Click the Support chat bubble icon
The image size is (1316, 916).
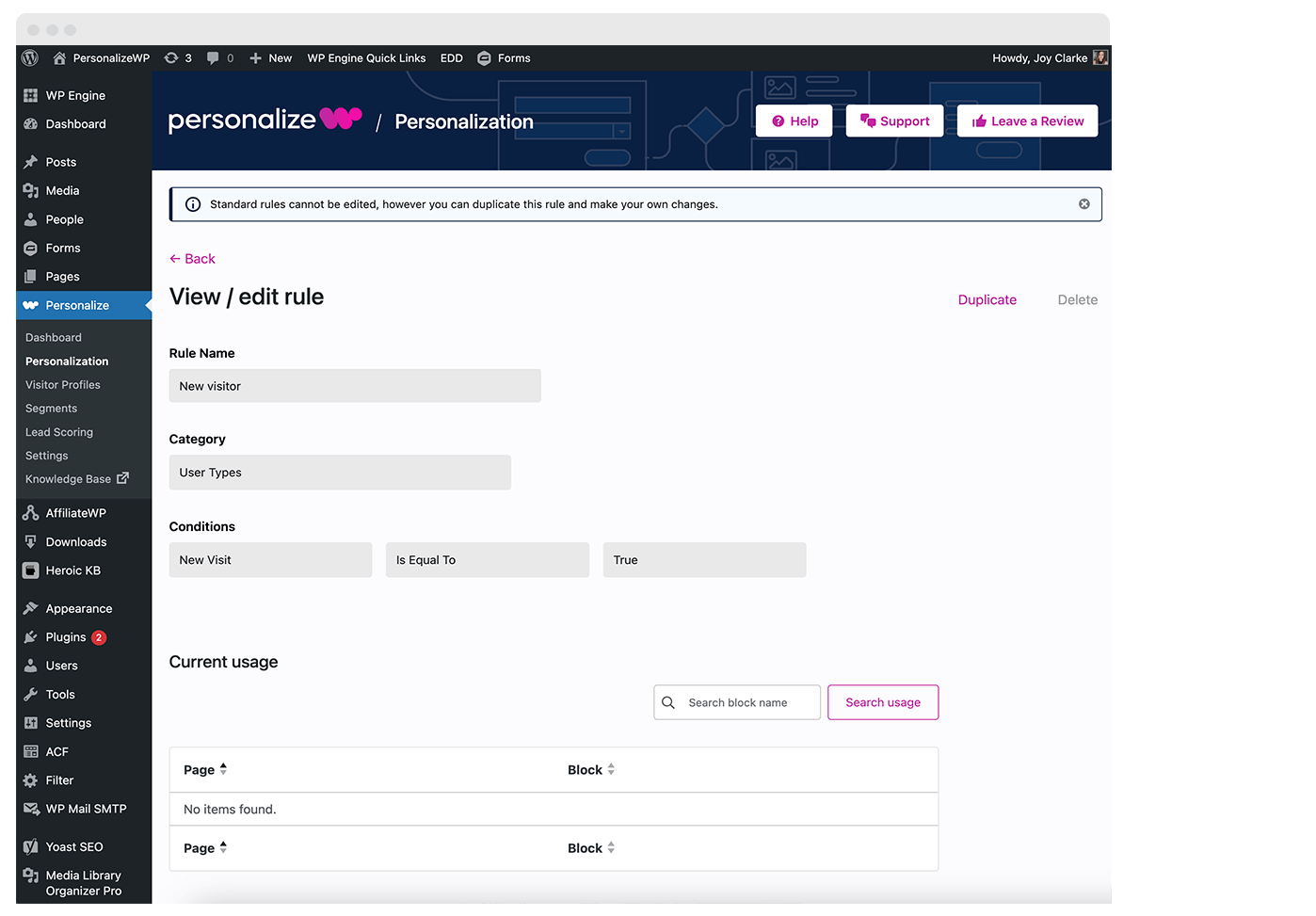[x=867, y=121]
